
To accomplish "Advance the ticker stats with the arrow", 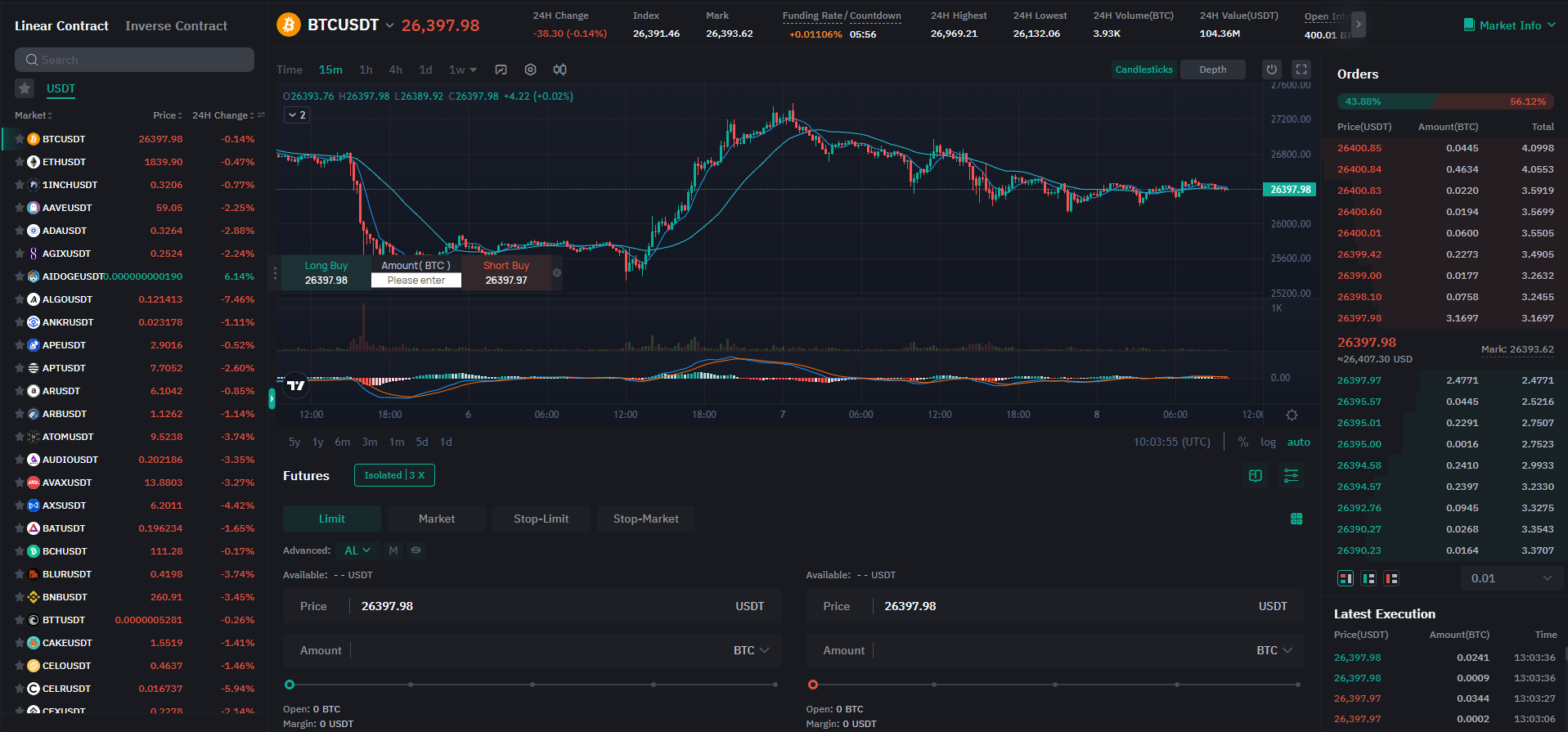I will [1358, 25].
